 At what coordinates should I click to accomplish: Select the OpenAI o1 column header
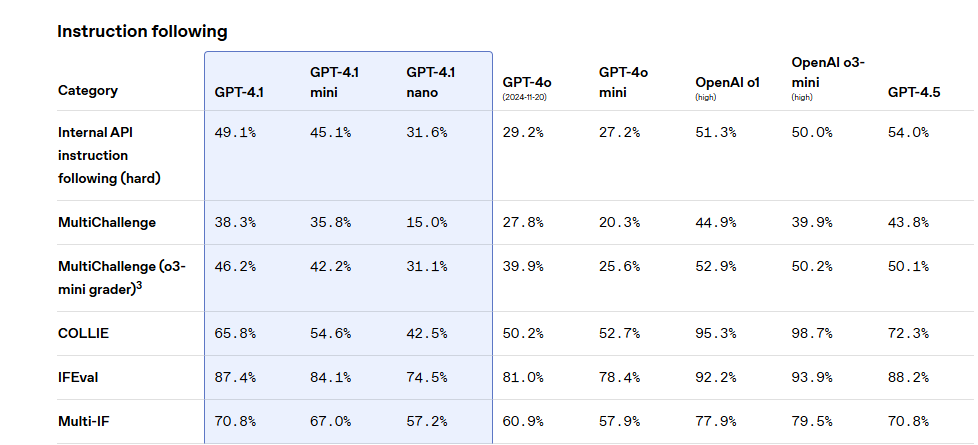point(727,83)
